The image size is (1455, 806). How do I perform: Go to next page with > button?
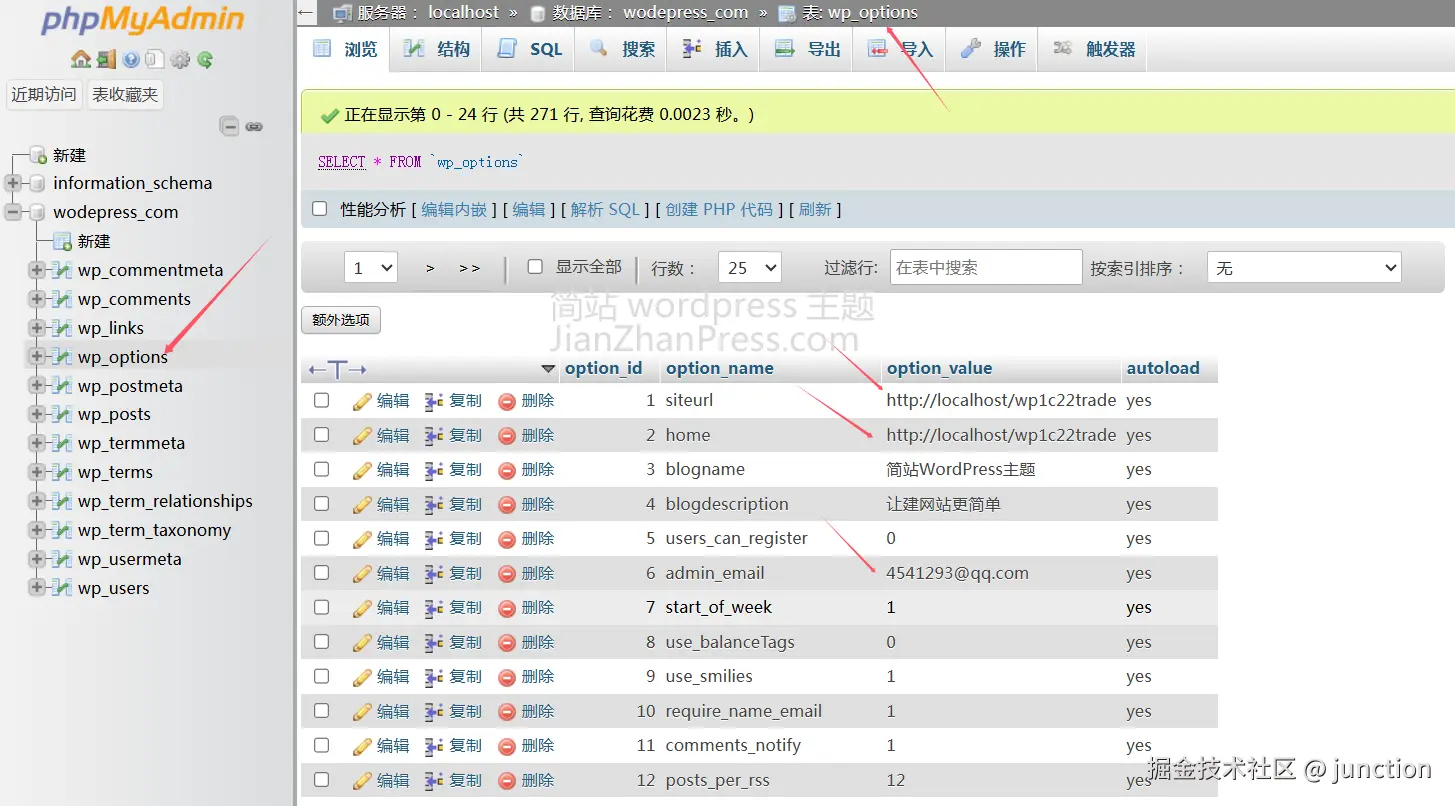click(430, 268)
